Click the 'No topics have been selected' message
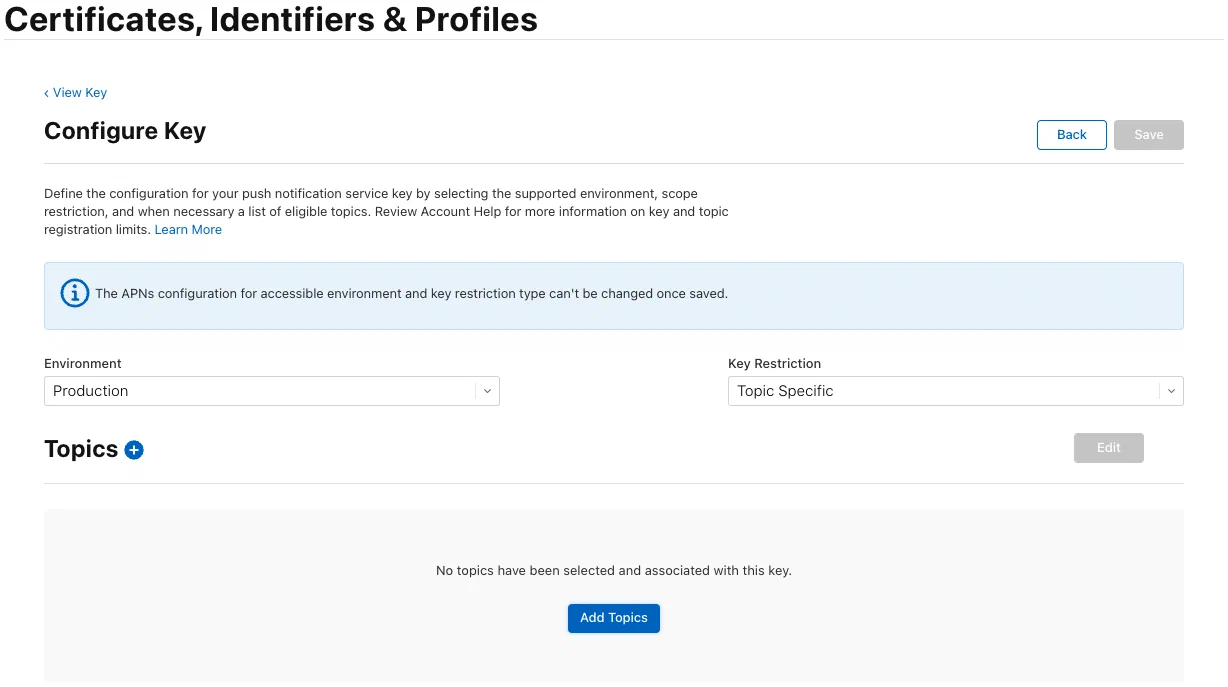1228x687 pixels. pyautogui.click(x=613, y=571)
